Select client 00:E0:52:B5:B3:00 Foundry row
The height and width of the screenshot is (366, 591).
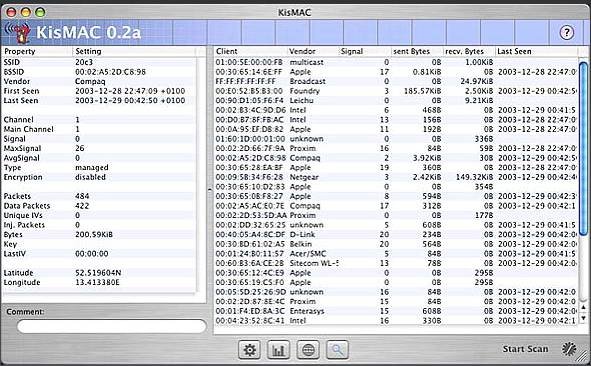tap(396, 91)
